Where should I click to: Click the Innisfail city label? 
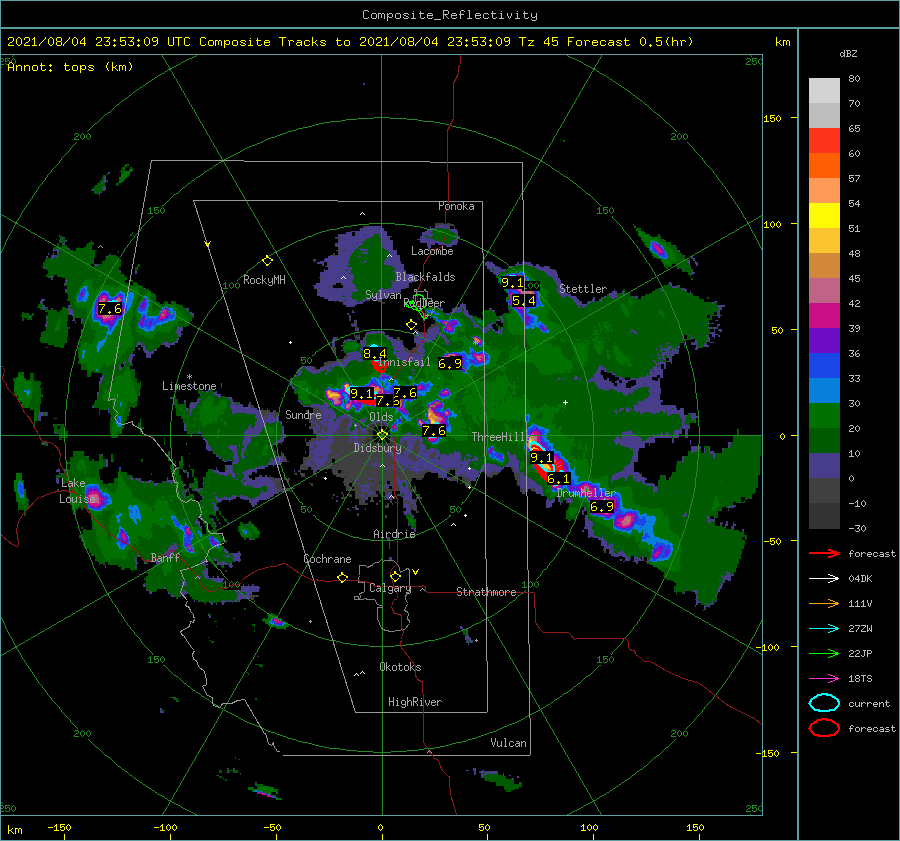[x=405, y=362]
